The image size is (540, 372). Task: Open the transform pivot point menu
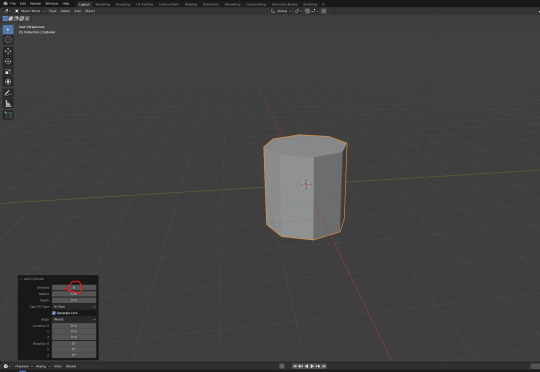[298, 11]
